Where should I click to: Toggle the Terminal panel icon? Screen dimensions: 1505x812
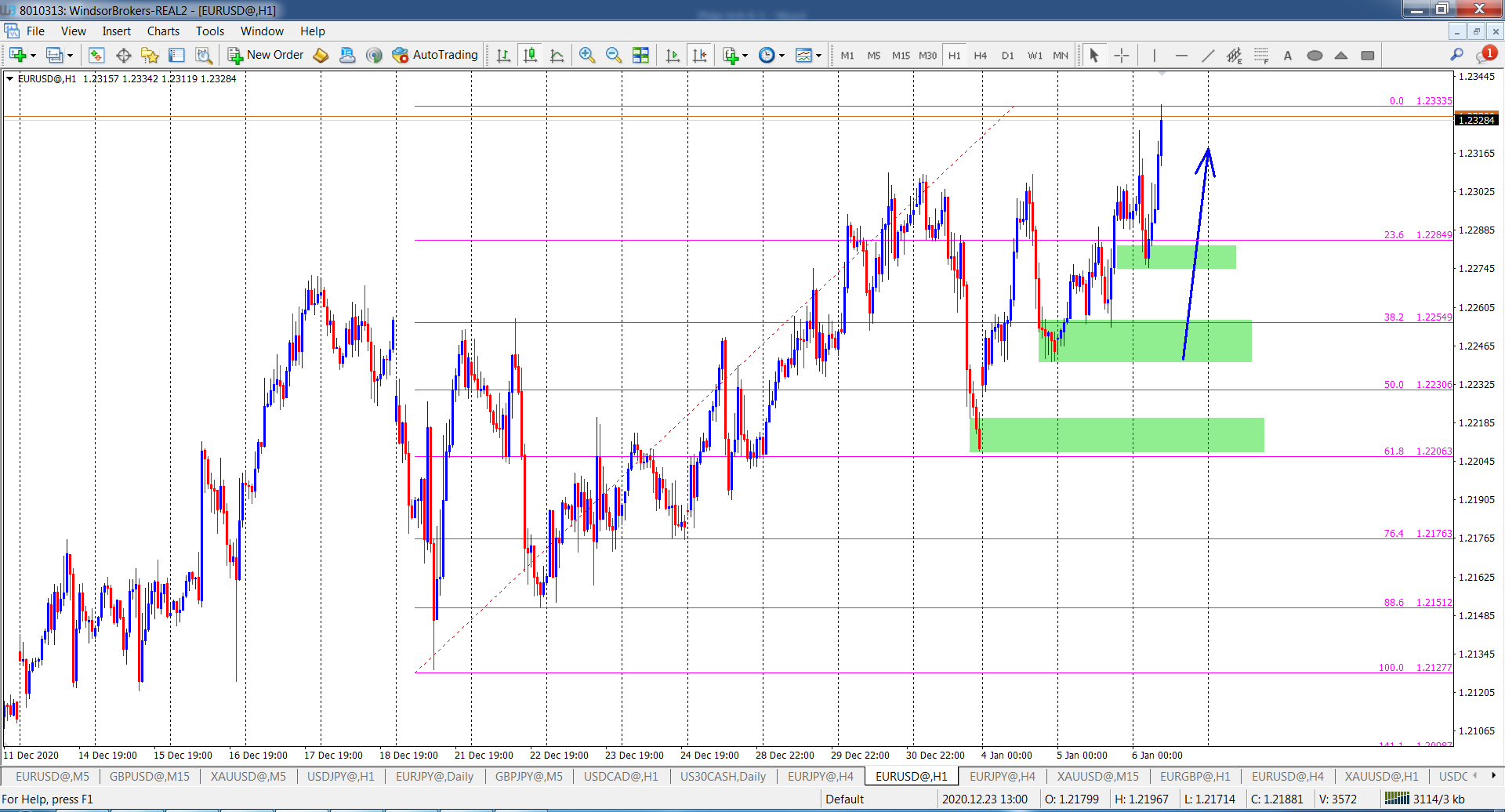pos(176,55)
